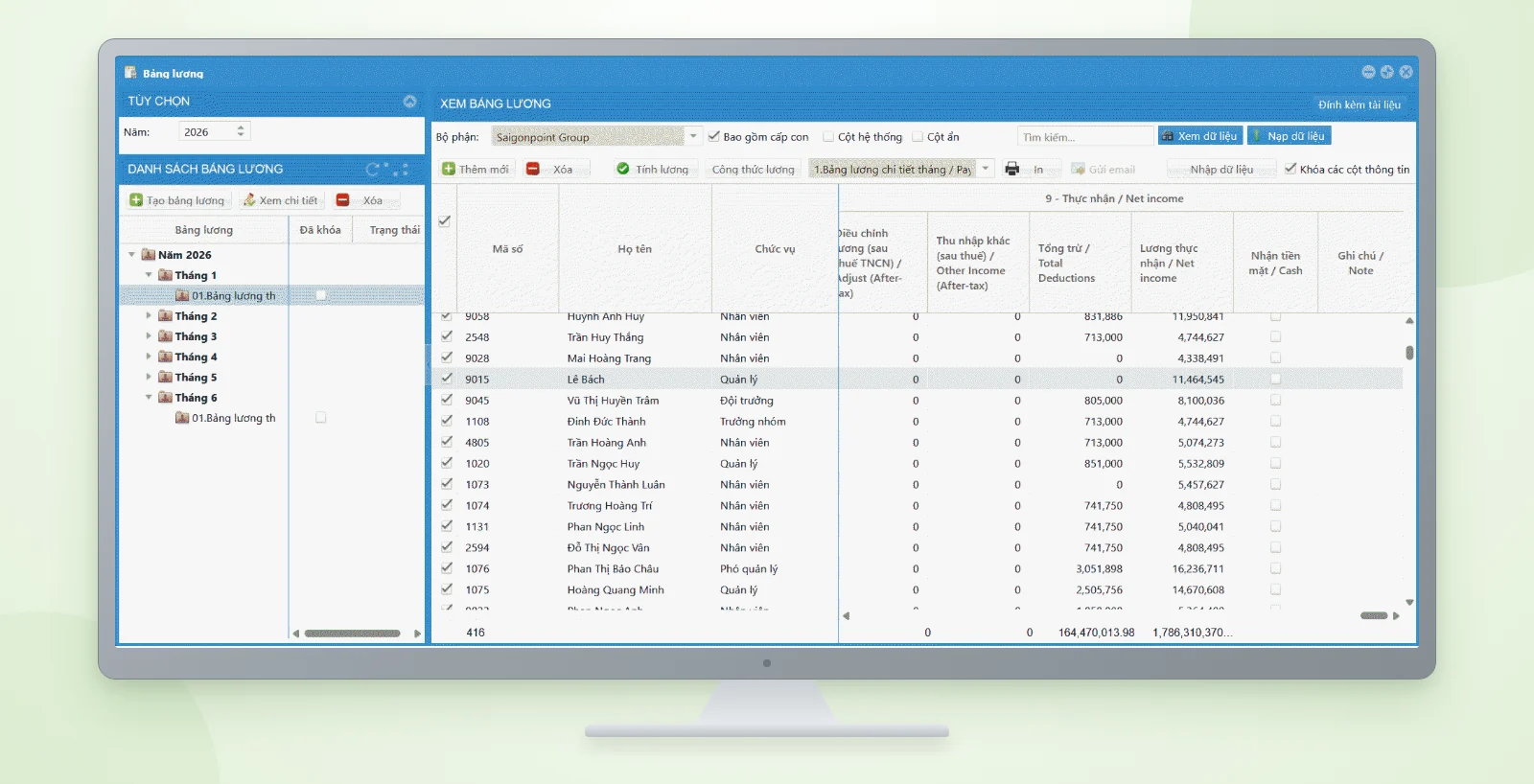
Task: Open the Bảng lương chi tiết tháng report dropdown
Action: (985, 169)
